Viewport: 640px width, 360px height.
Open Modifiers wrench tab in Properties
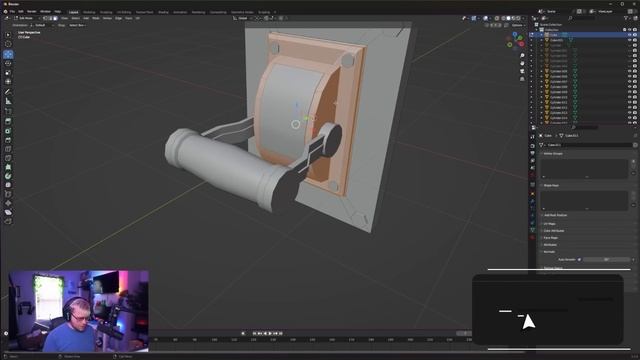(x=533, y=201)
